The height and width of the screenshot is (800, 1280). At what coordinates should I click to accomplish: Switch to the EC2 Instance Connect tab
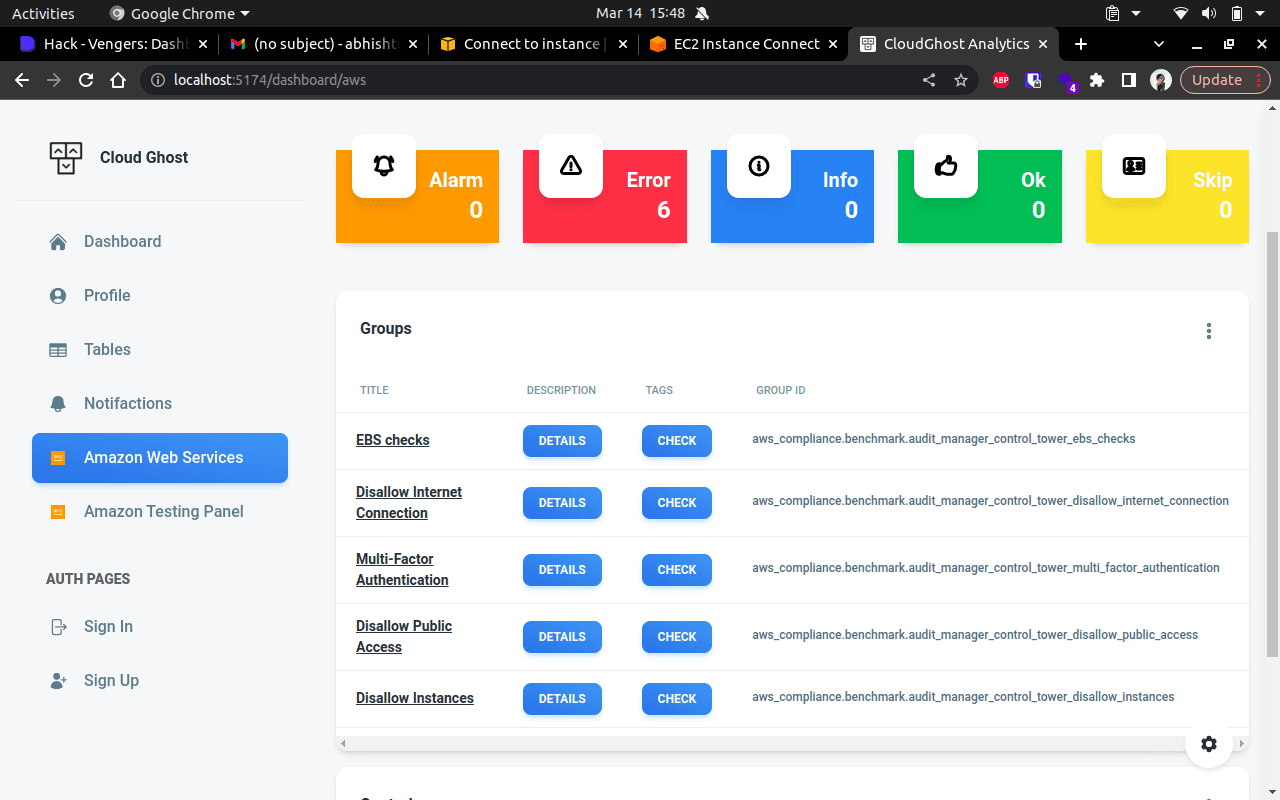[x=743, y=44]
